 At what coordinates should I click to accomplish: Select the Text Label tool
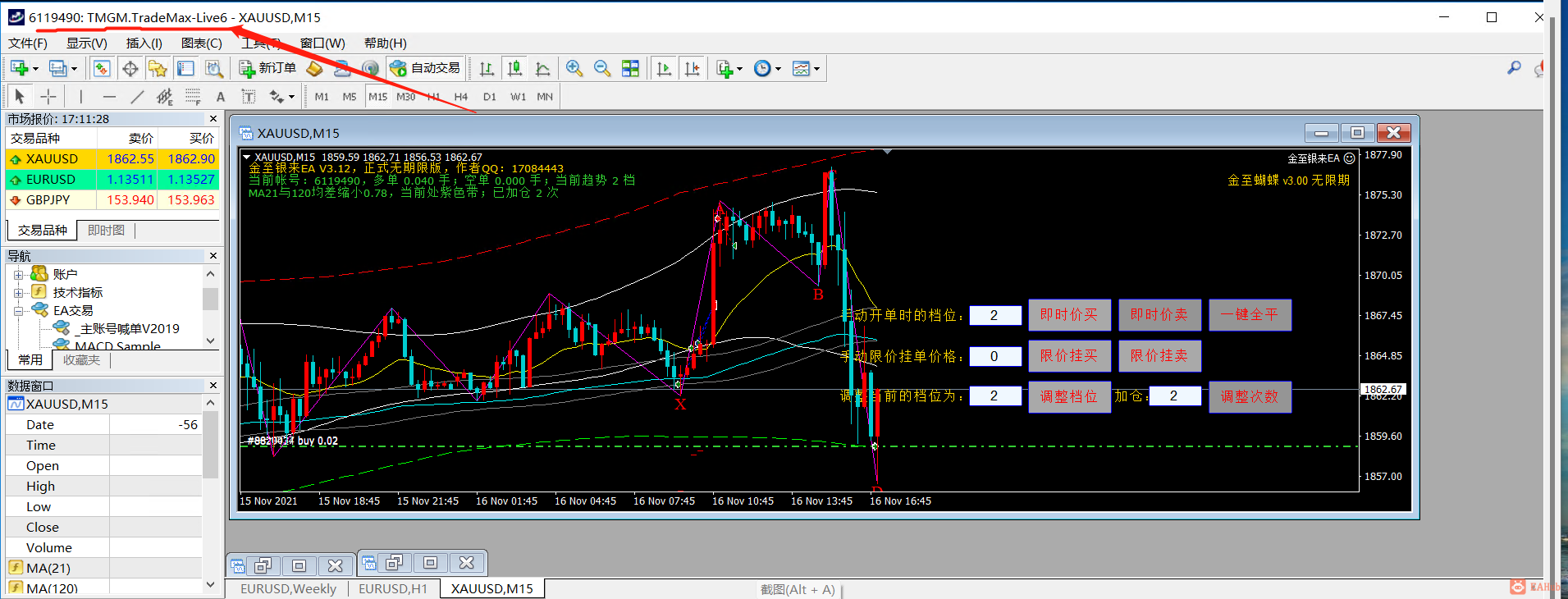tap(249, 97)
